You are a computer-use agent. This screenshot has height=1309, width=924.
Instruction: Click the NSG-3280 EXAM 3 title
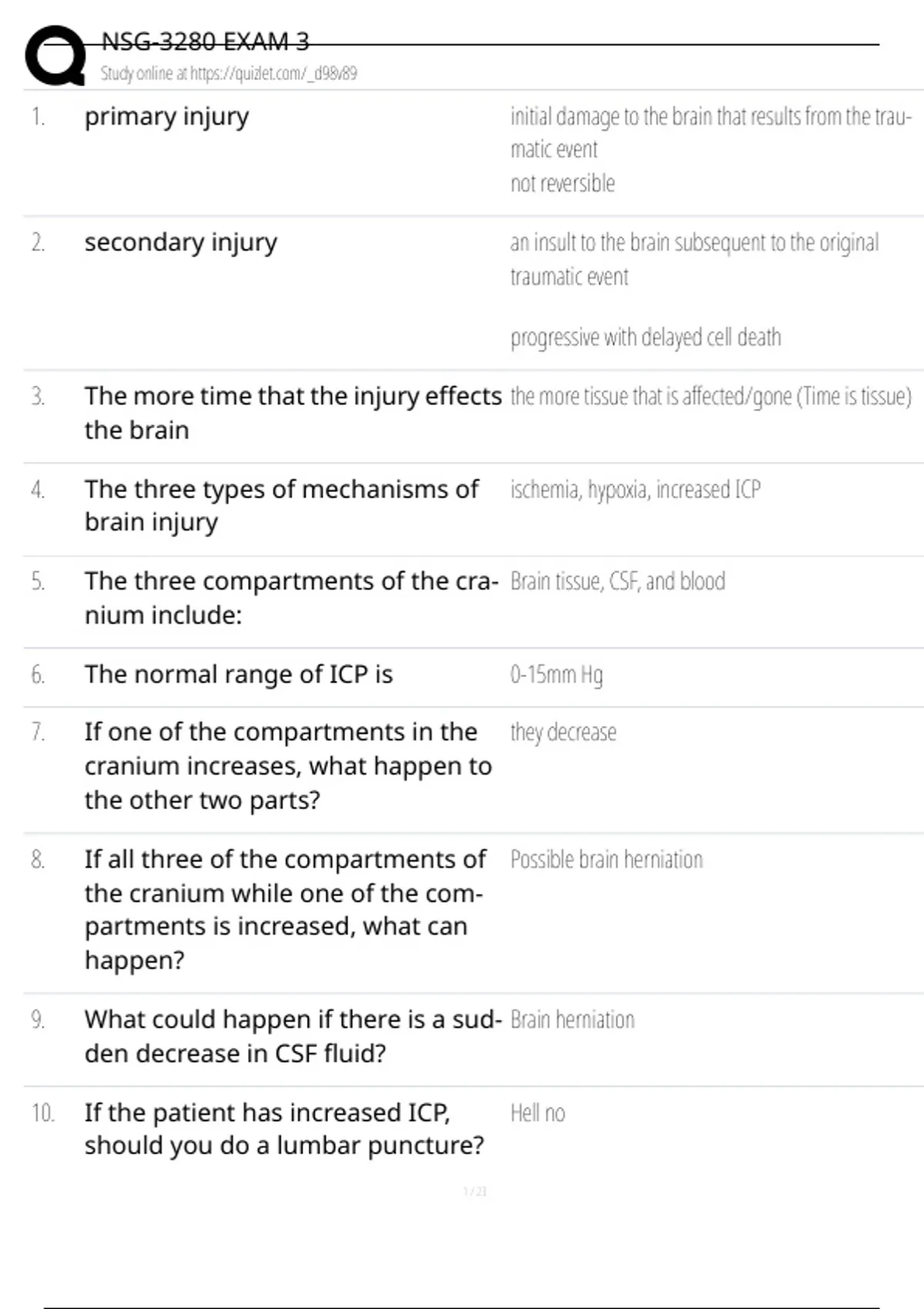pos(205,41)
